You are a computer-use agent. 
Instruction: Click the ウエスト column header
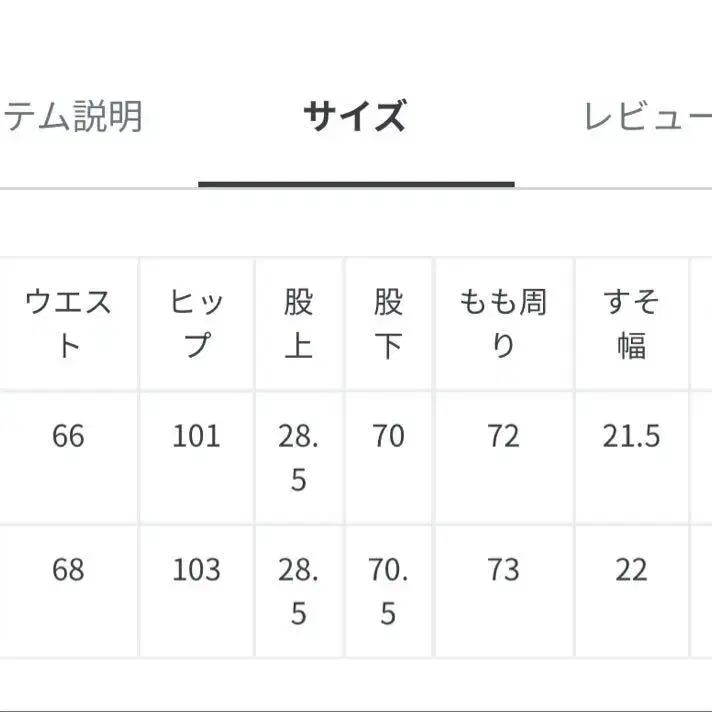[x=68, y=323]
